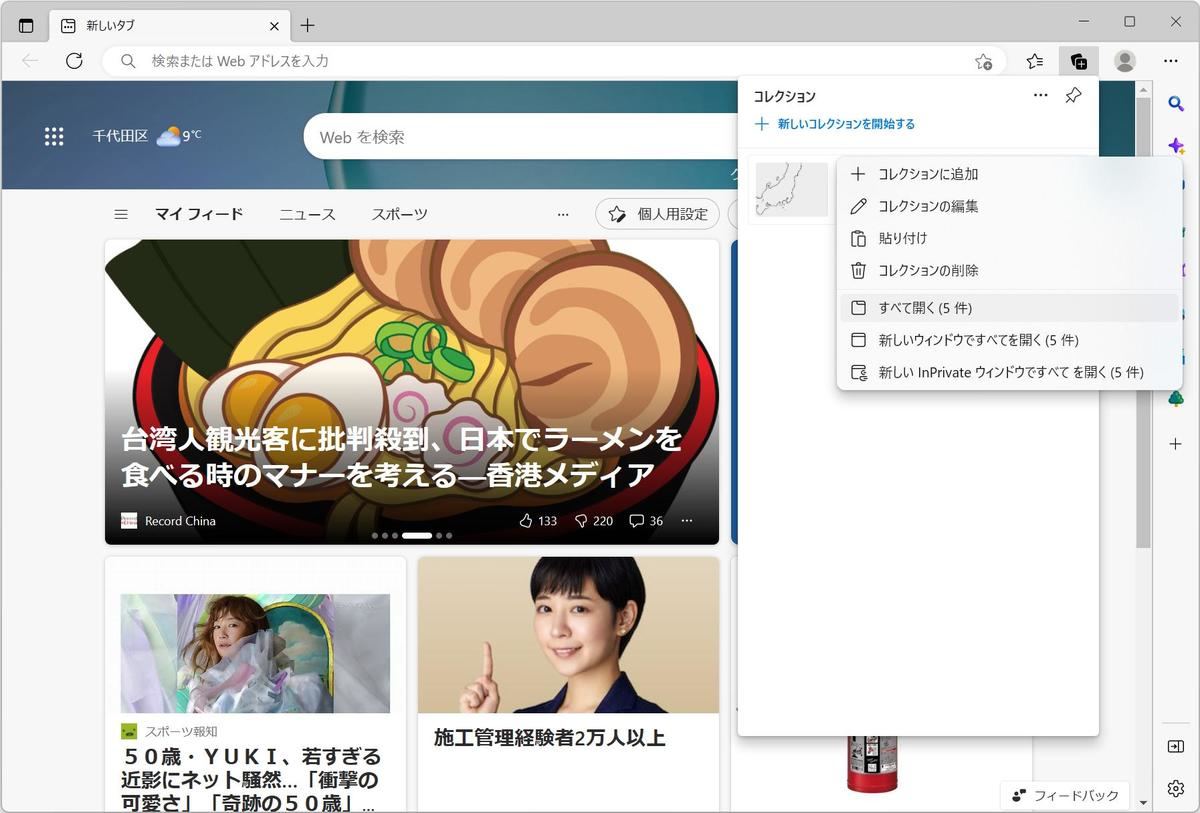Open the tab actions menu icon

click(x=26, y=26)
